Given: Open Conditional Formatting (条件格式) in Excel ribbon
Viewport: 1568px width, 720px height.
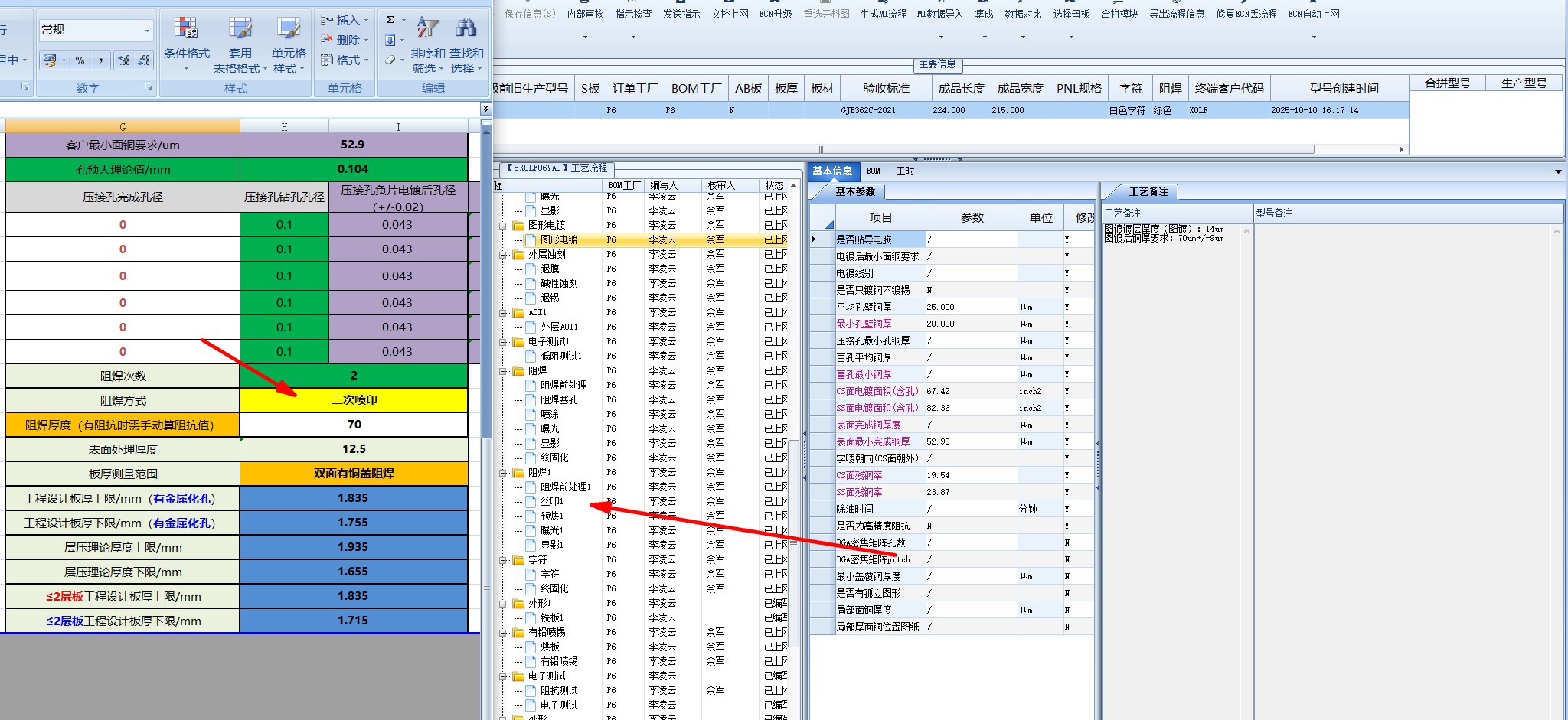Looking at the screenshot, I should [186, 43].
